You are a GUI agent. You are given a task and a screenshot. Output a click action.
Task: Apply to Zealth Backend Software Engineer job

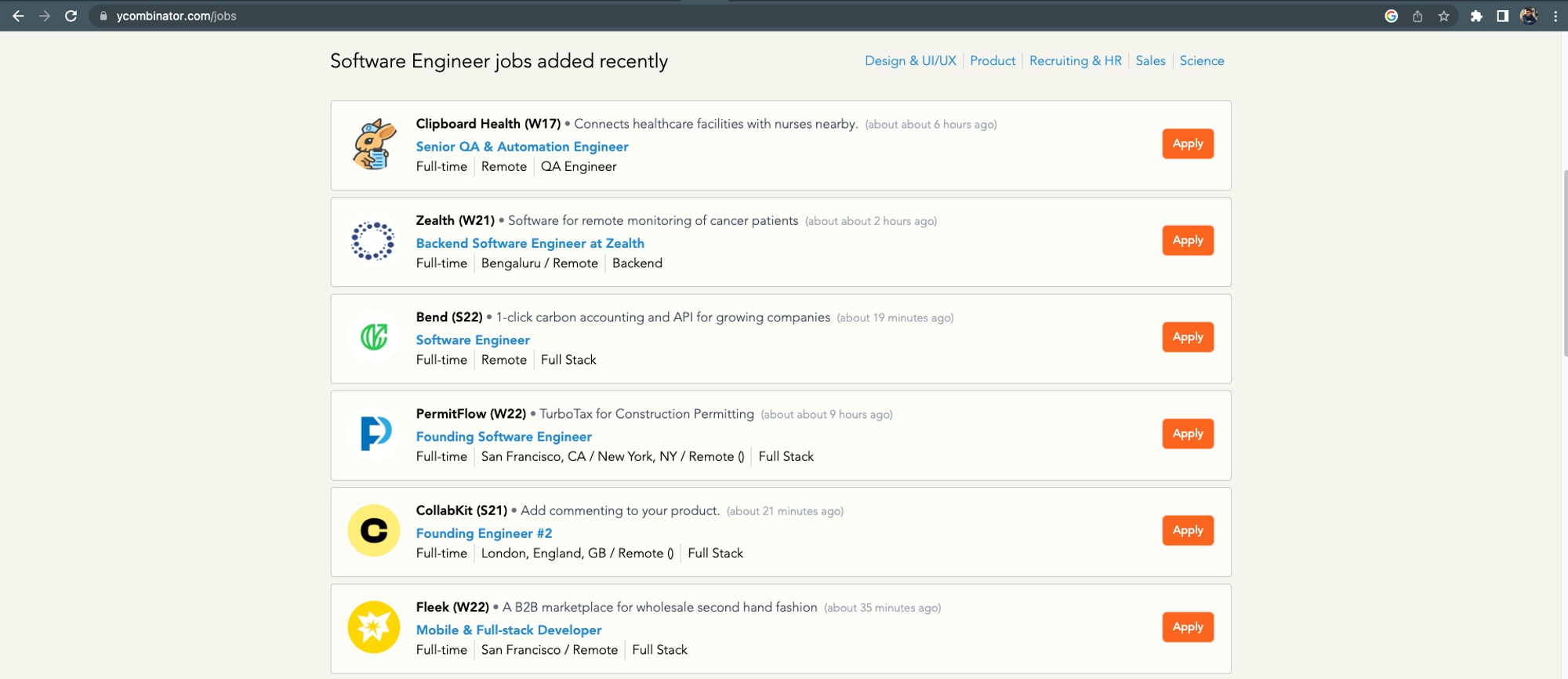pyautogui.click(x=1188, y=240)
